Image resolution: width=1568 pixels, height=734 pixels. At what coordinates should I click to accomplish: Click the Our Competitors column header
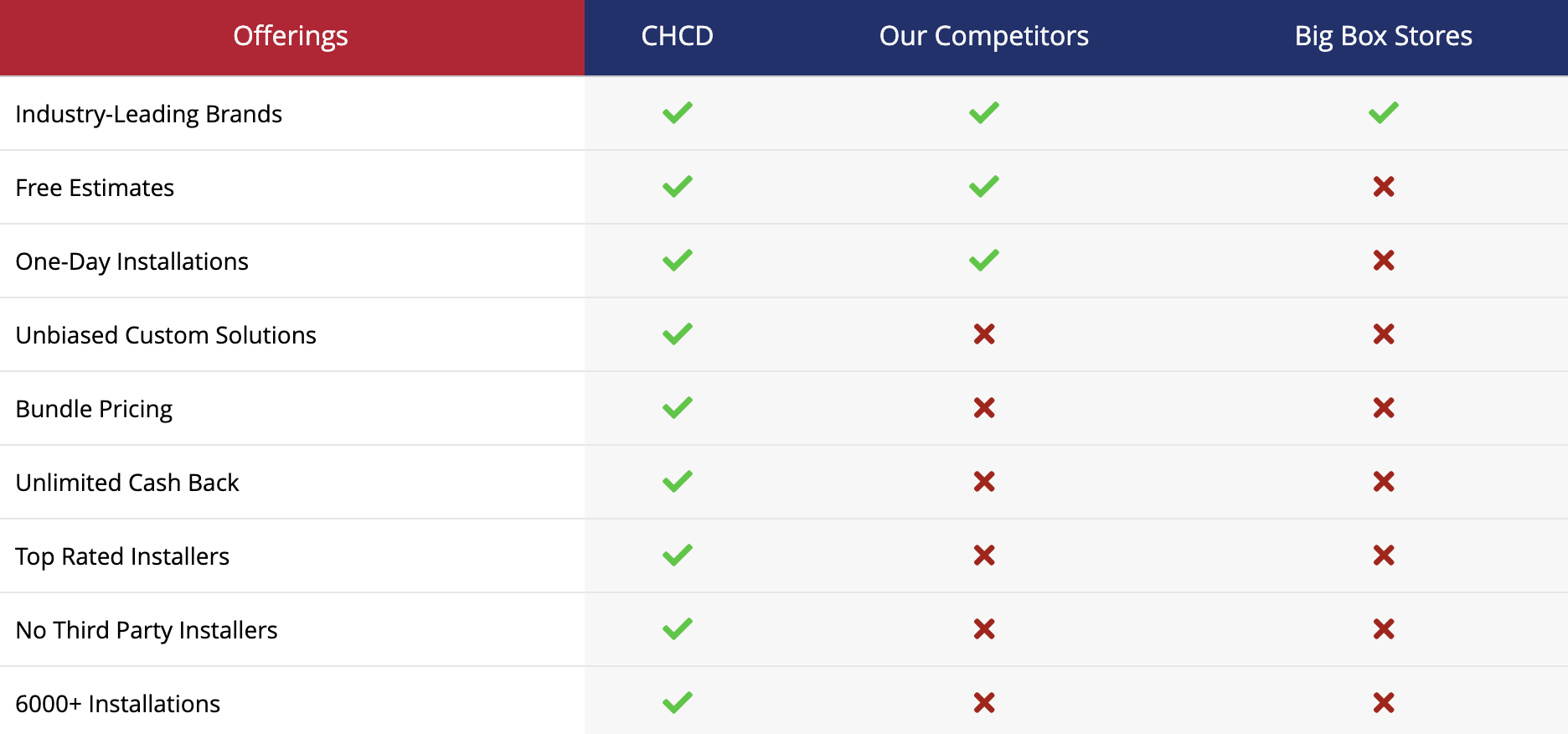tap(983, 36)
